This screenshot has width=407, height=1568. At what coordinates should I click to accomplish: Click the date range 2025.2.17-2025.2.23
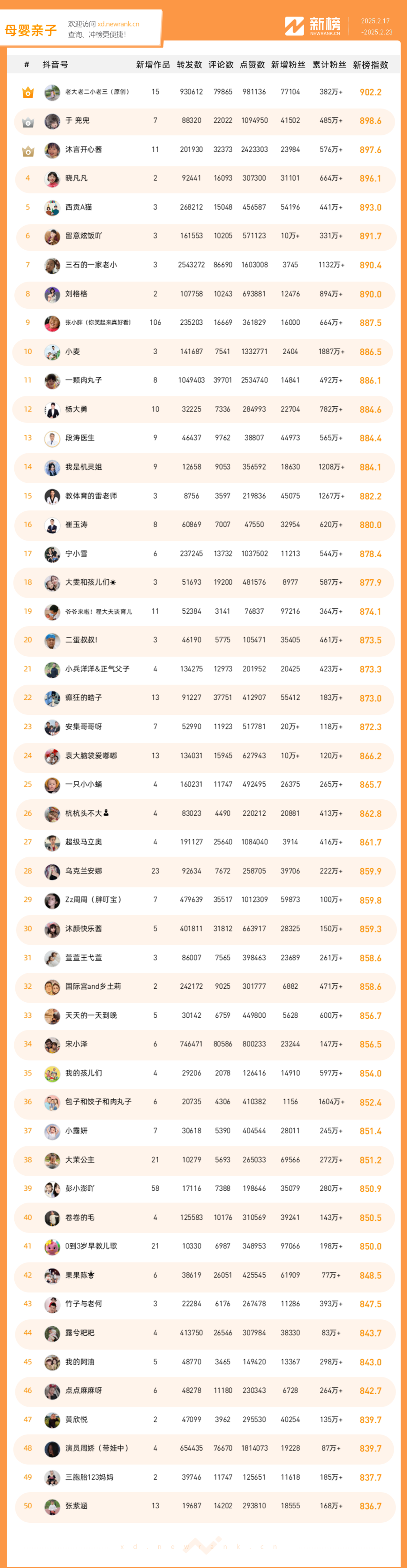pyautogui.click(x=376, y=27)
